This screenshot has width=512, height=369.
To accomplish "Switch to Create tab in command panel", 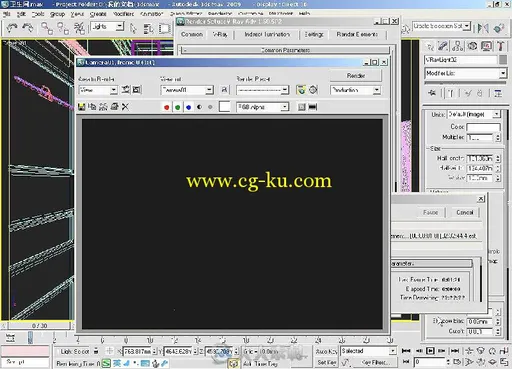I will click(430, 46).
